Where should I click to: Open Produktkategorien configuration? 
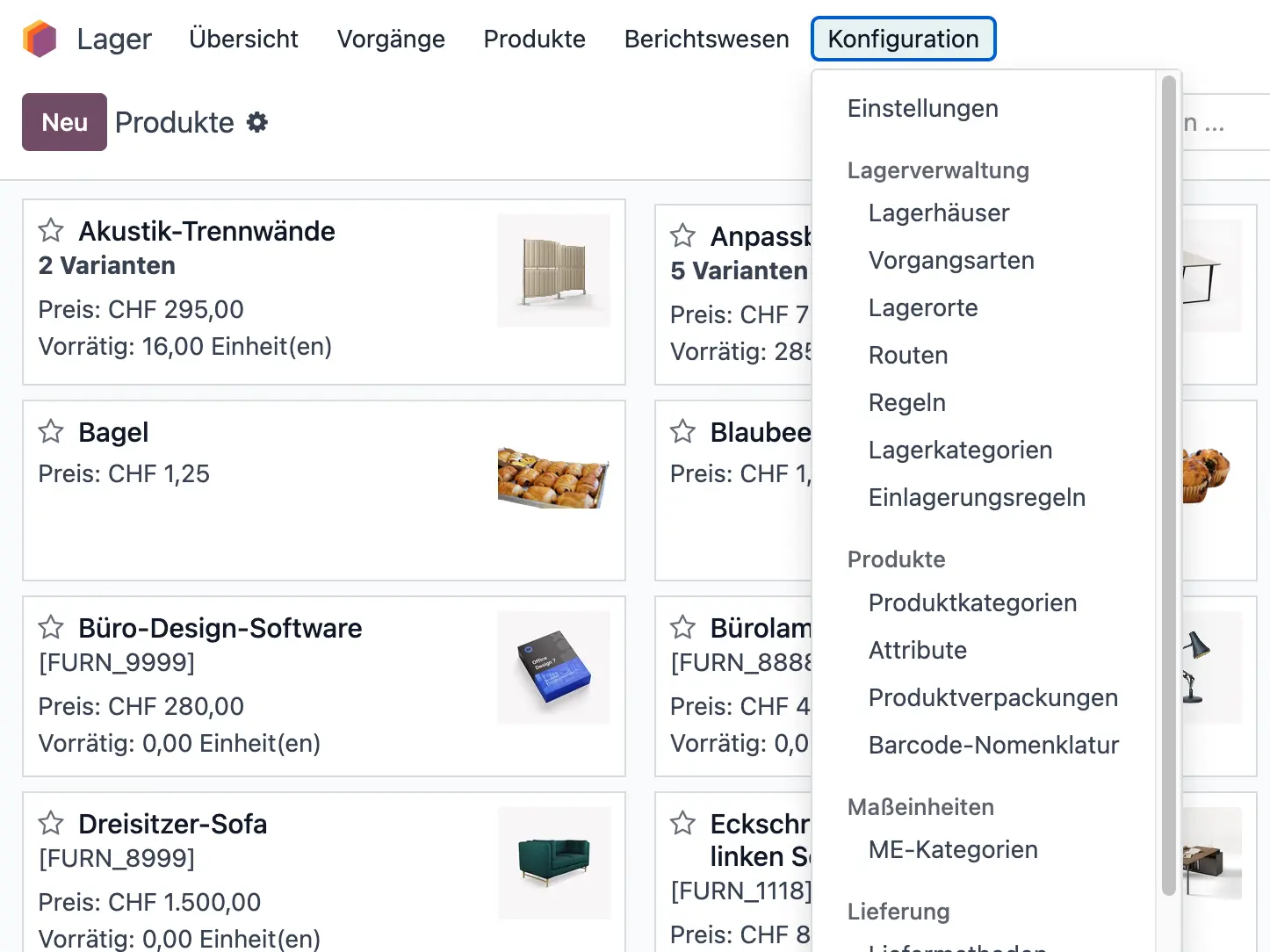click(x=972, y=603)
